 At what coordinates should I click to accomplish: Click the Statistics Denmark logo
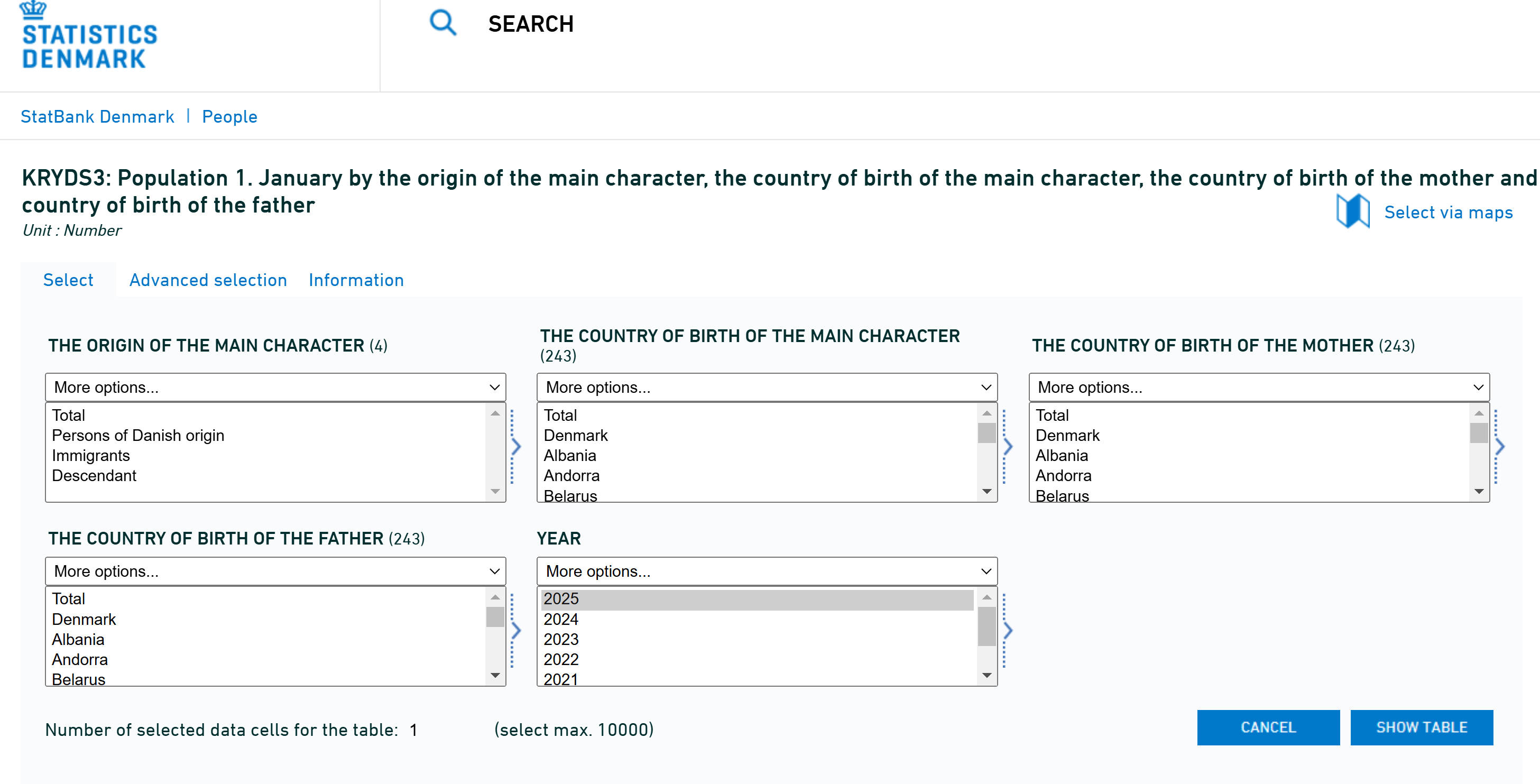[x=90, y=37]
